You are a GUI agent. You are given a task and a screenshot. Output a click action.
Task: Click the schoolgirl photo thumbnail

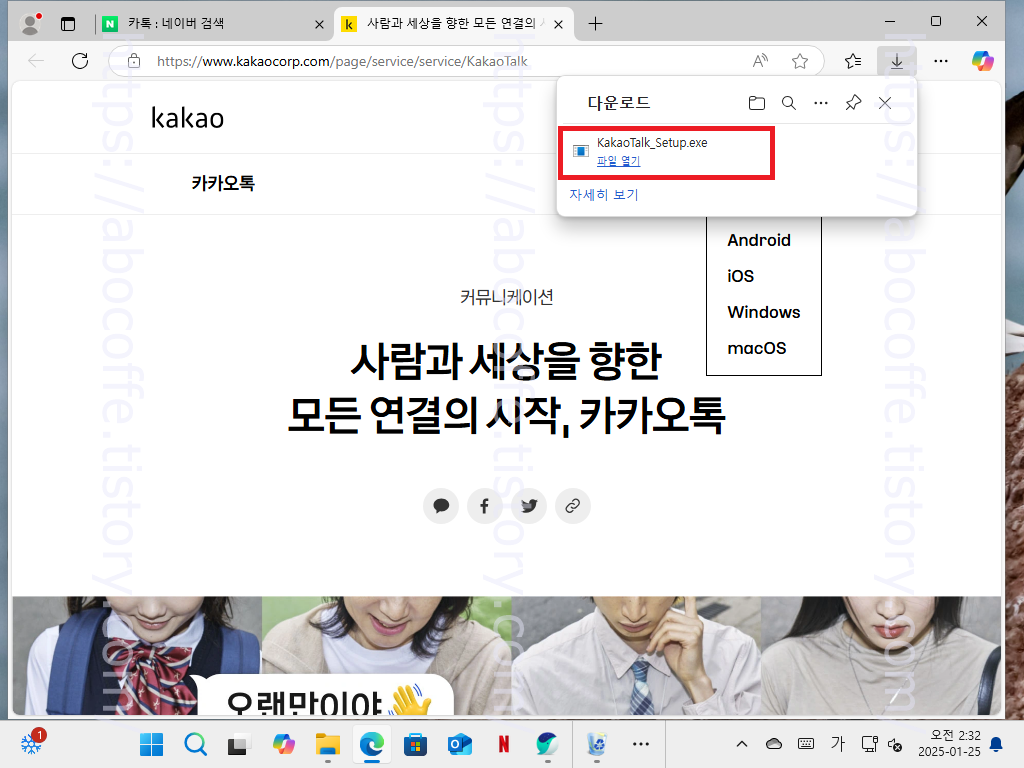point(137,655)
